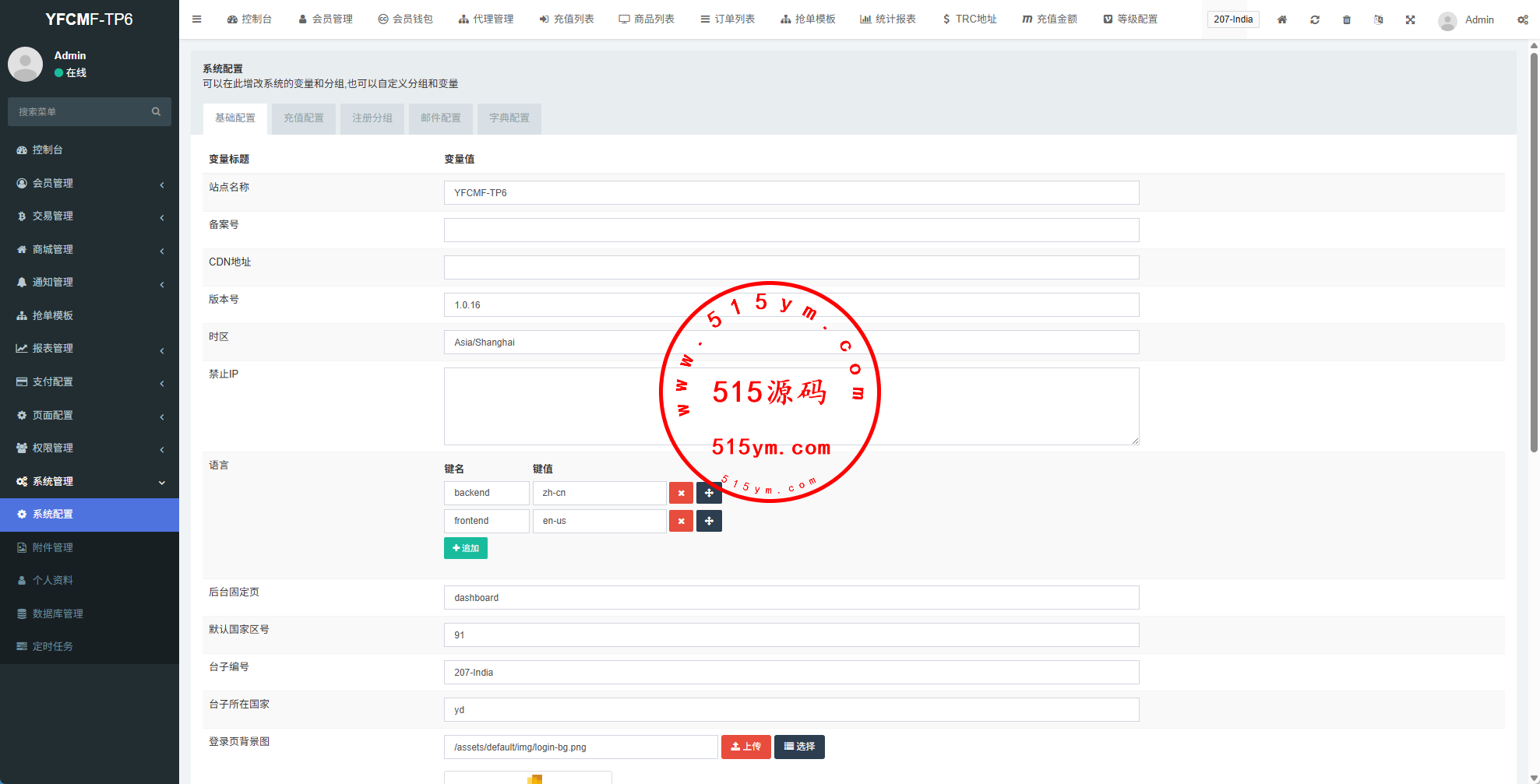Open settings gears icon at top right
This screenshot has width=1540, height=784.
pos(1522,19)
